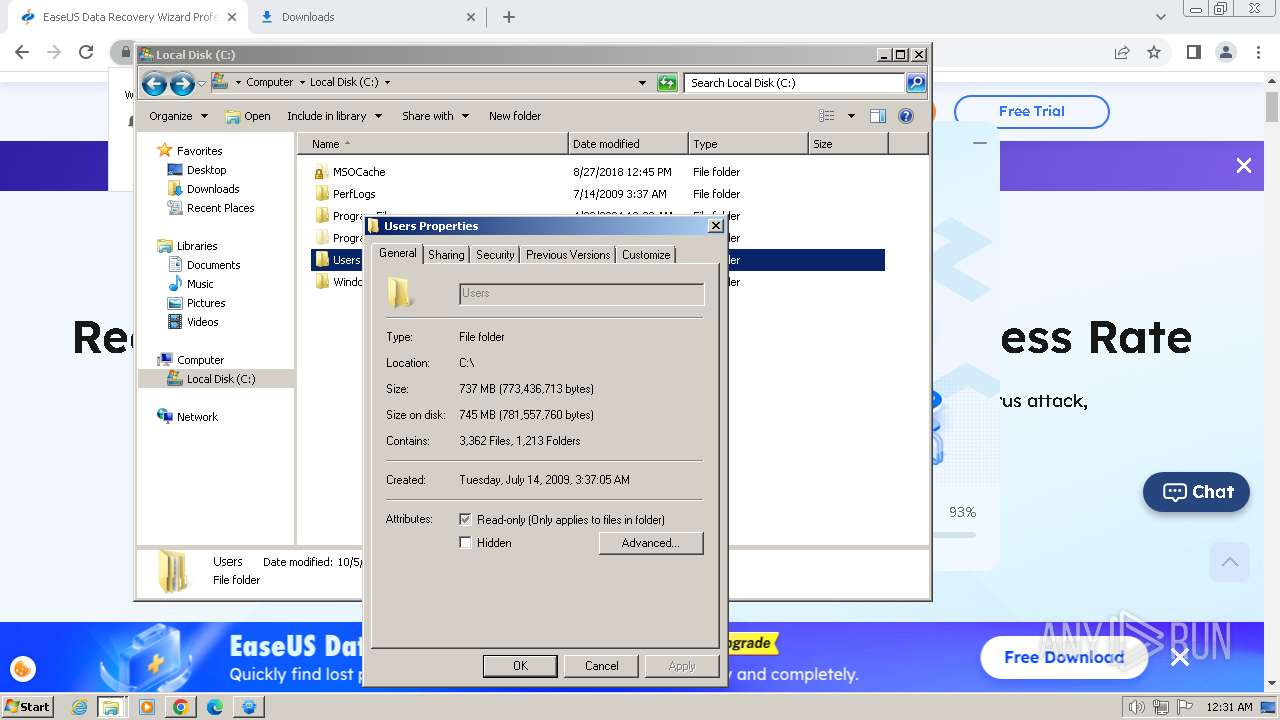Open Chrome profile avatar icon
This screenshot has height=720, width=1280.
tap(1225, 52)
